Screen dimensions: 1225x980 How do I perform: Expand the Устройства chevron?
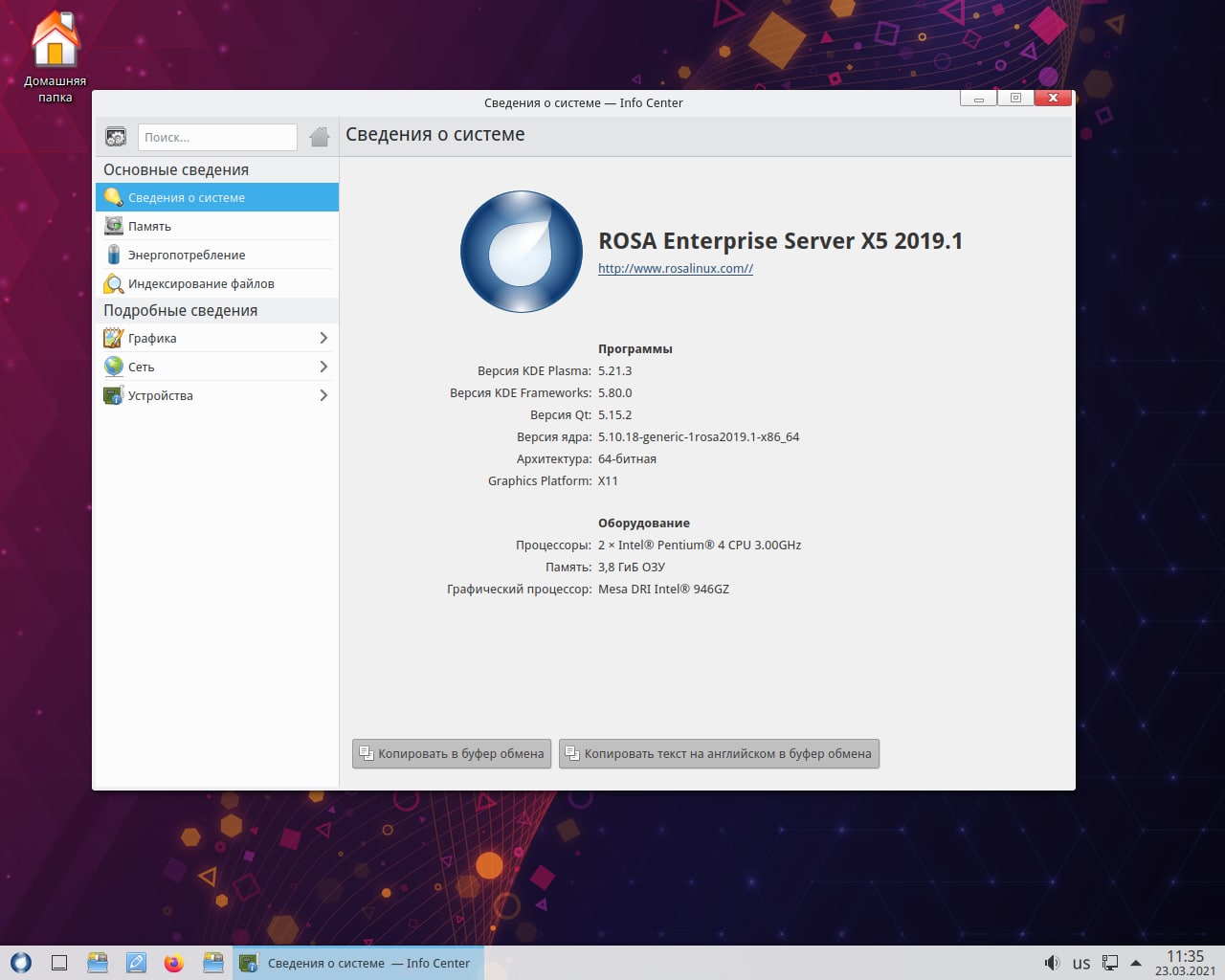coord(323,395)
